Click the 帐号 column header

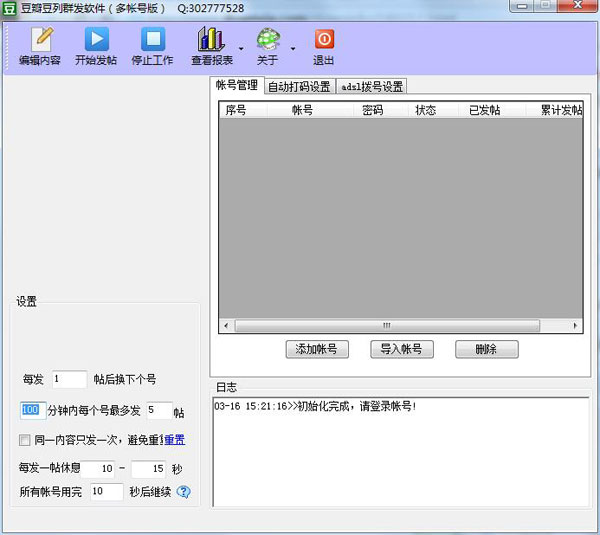tap(310, 110)
